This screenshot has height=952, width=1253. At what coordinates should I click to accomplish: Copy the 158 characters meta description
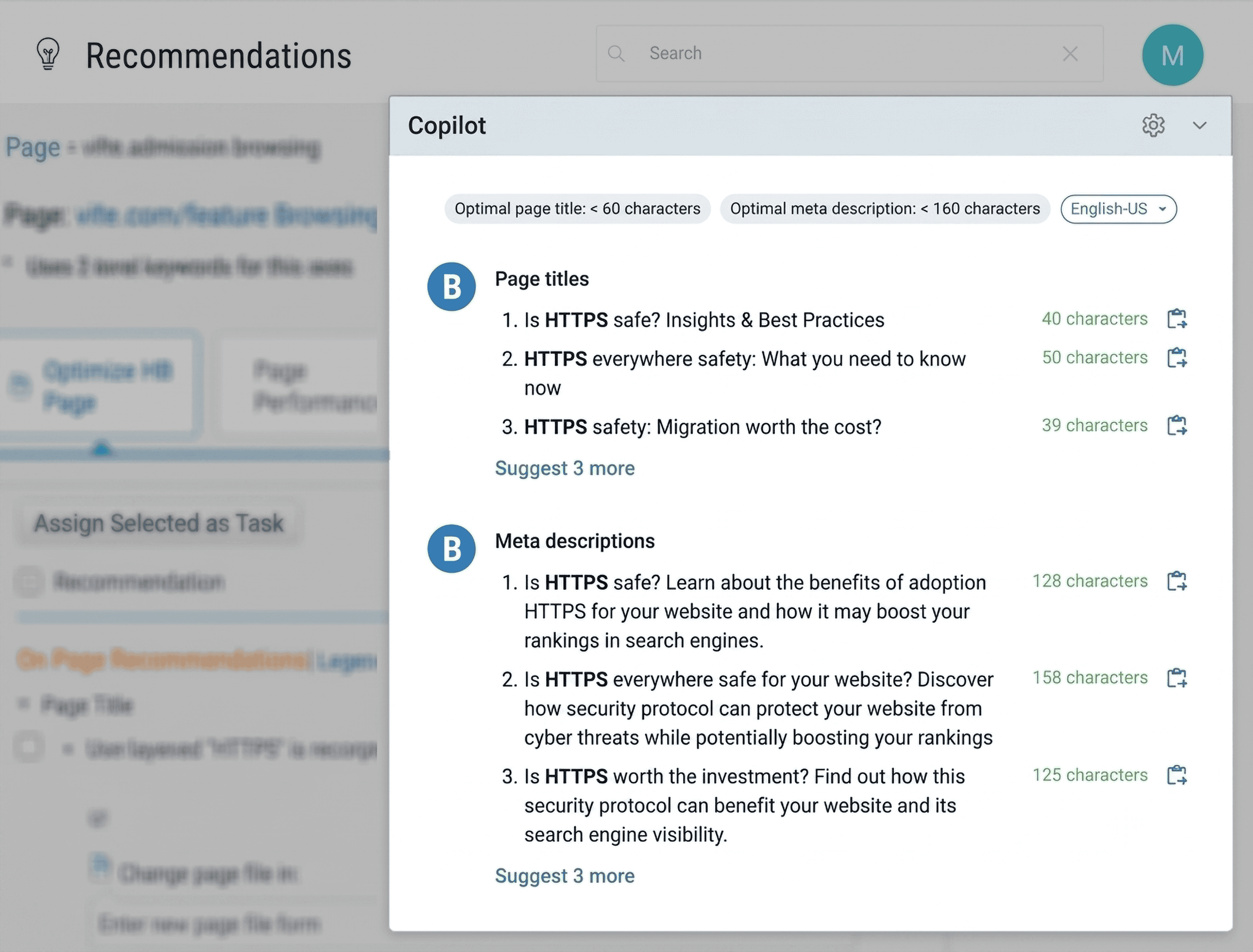pos(1176,678)
